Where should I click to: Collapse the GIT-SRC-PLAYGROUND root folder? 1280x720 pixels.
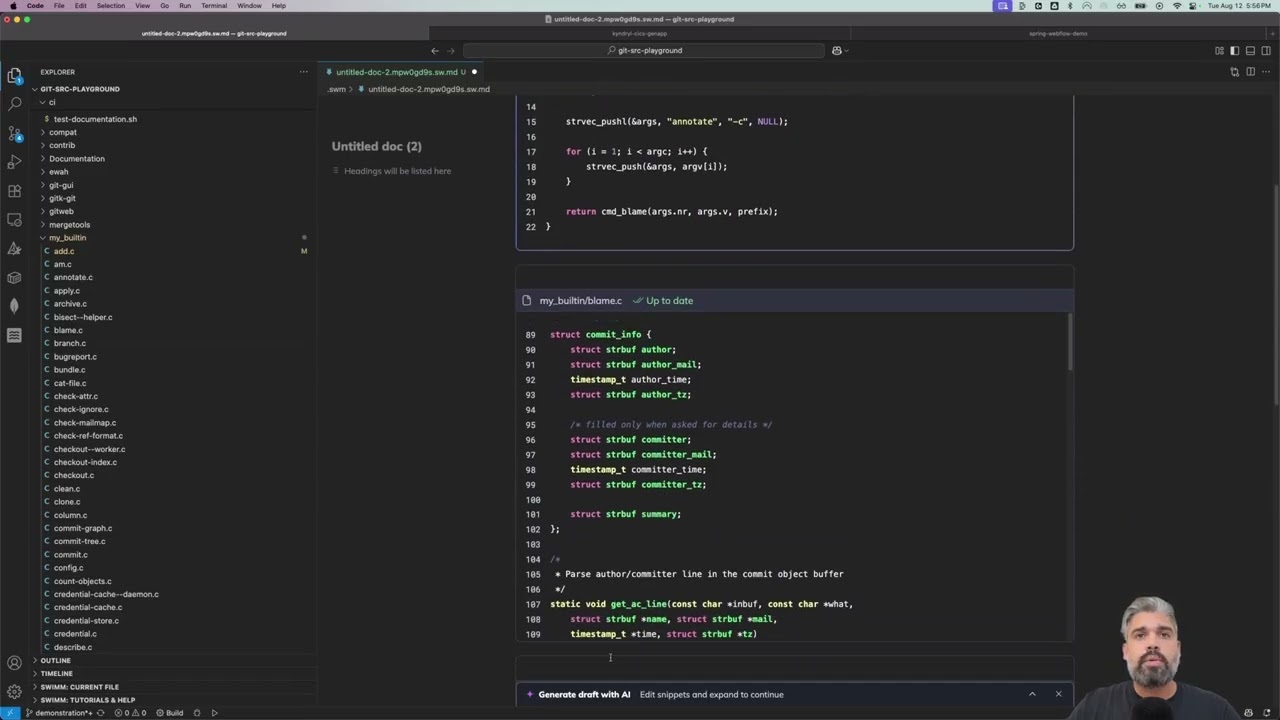80,89
